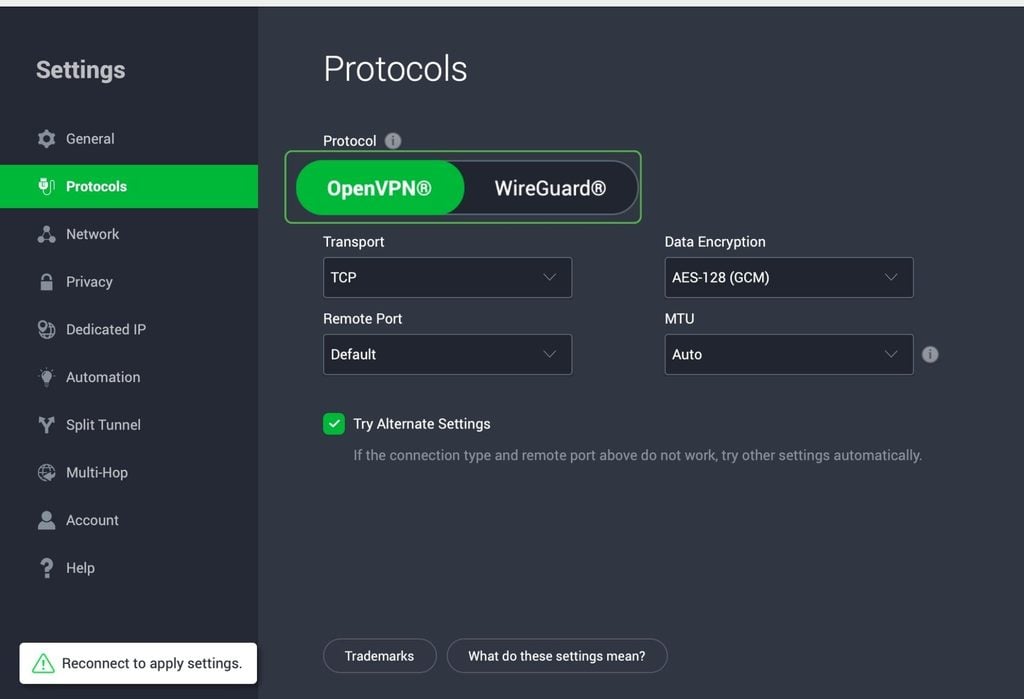Click the Help question mark icon
Image resolution: width=1024 pixels, height=699 pixels.
pyautogui.click(x=46, y=568)
